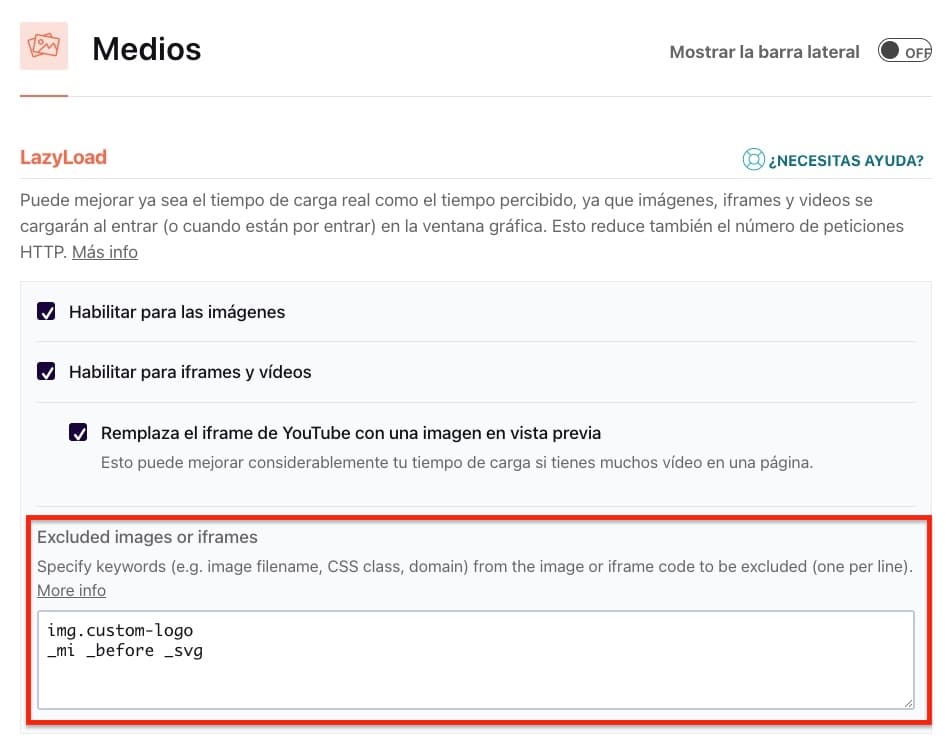Click inside the excluded images text area

475,660
